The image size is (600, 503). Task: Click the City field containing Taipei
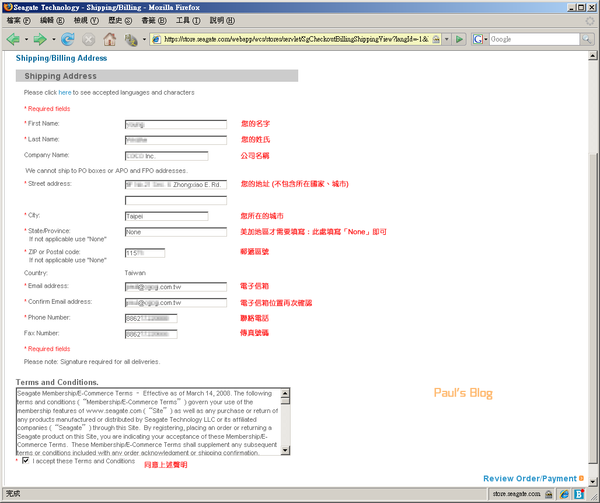pos(166,216)
